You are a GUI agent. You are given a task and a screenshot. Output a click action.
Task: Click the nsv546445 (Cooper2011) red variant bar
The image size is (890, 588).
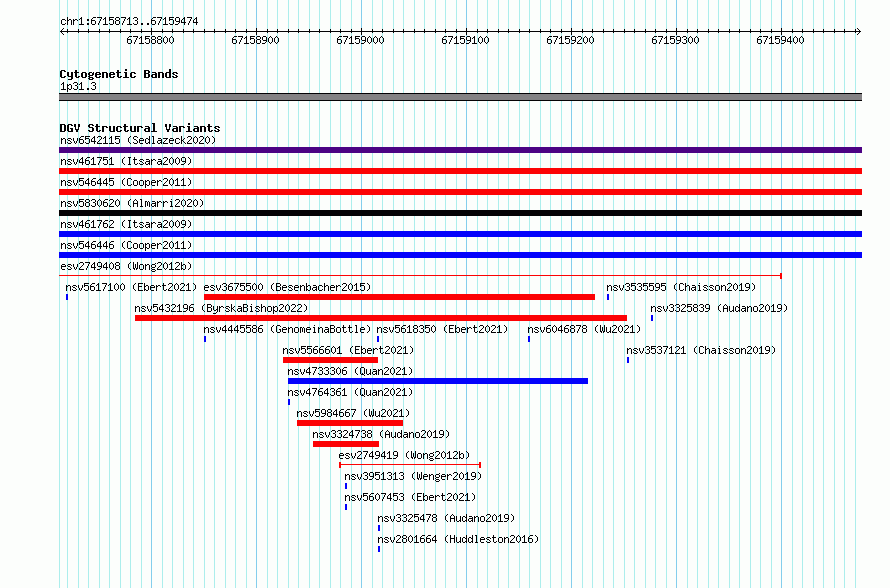(460, 192)
